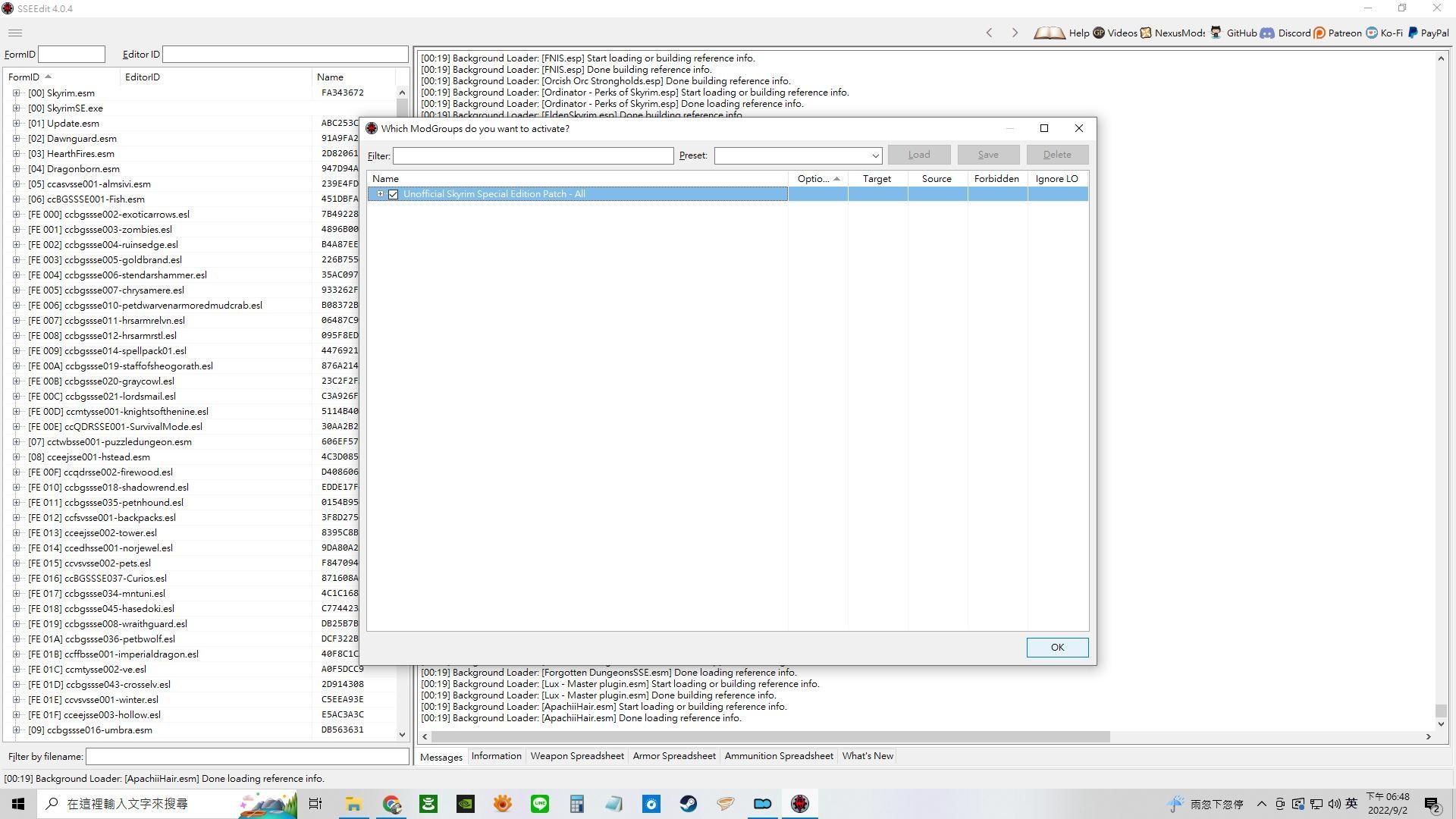Switch to the Weapon Spreadsheet tab
Viewport: 1456px width, 819px height.
click(576, 756)
